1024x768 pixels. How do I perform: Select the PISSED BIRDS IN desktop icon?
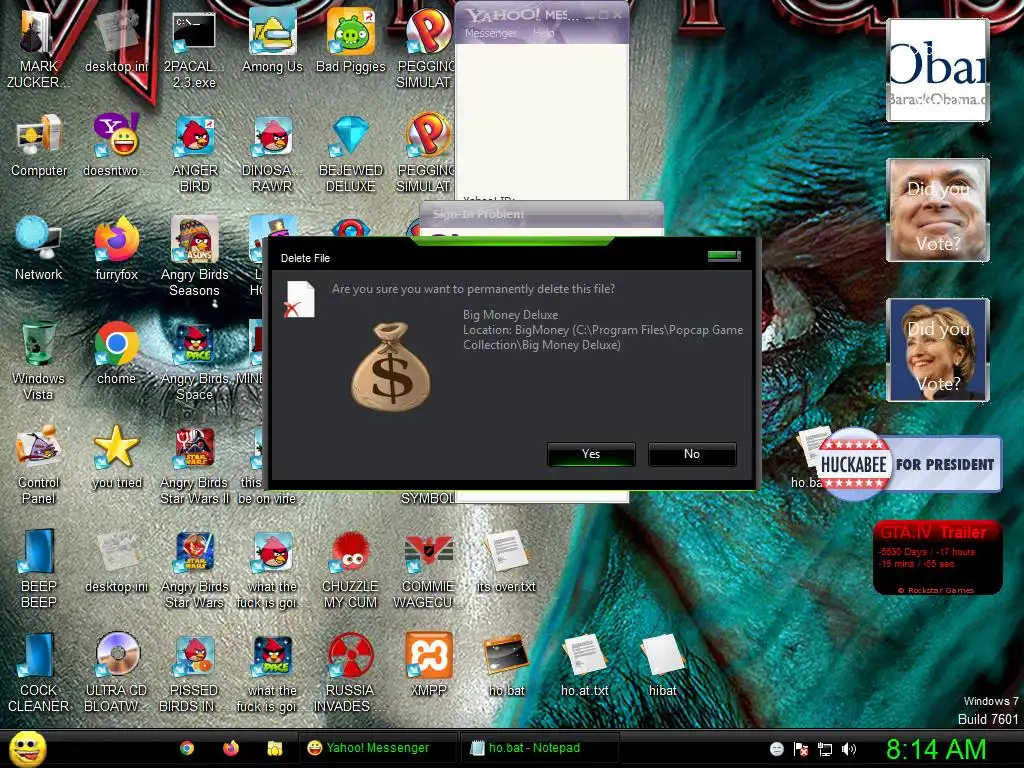(x=195, y=673)
